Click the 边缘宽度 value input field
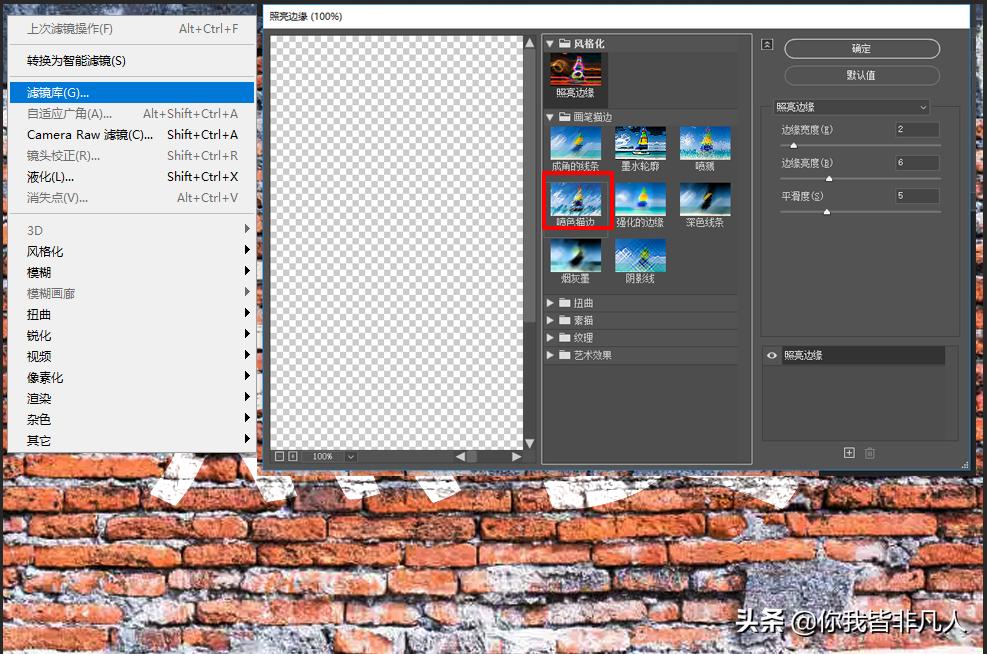This screenshot has width=987, height=654. point(916,129)
